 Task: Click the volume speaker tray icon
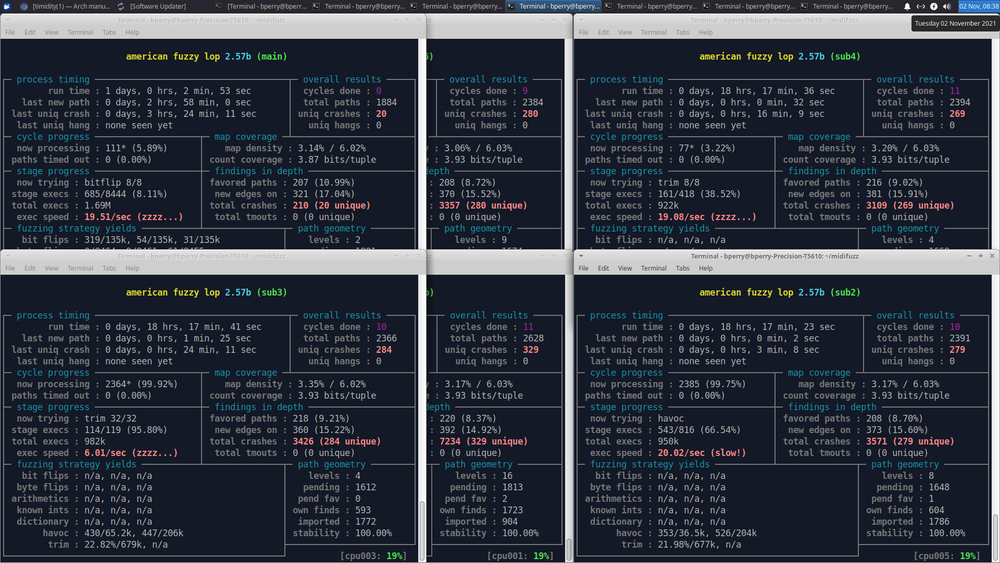(947, 6)
